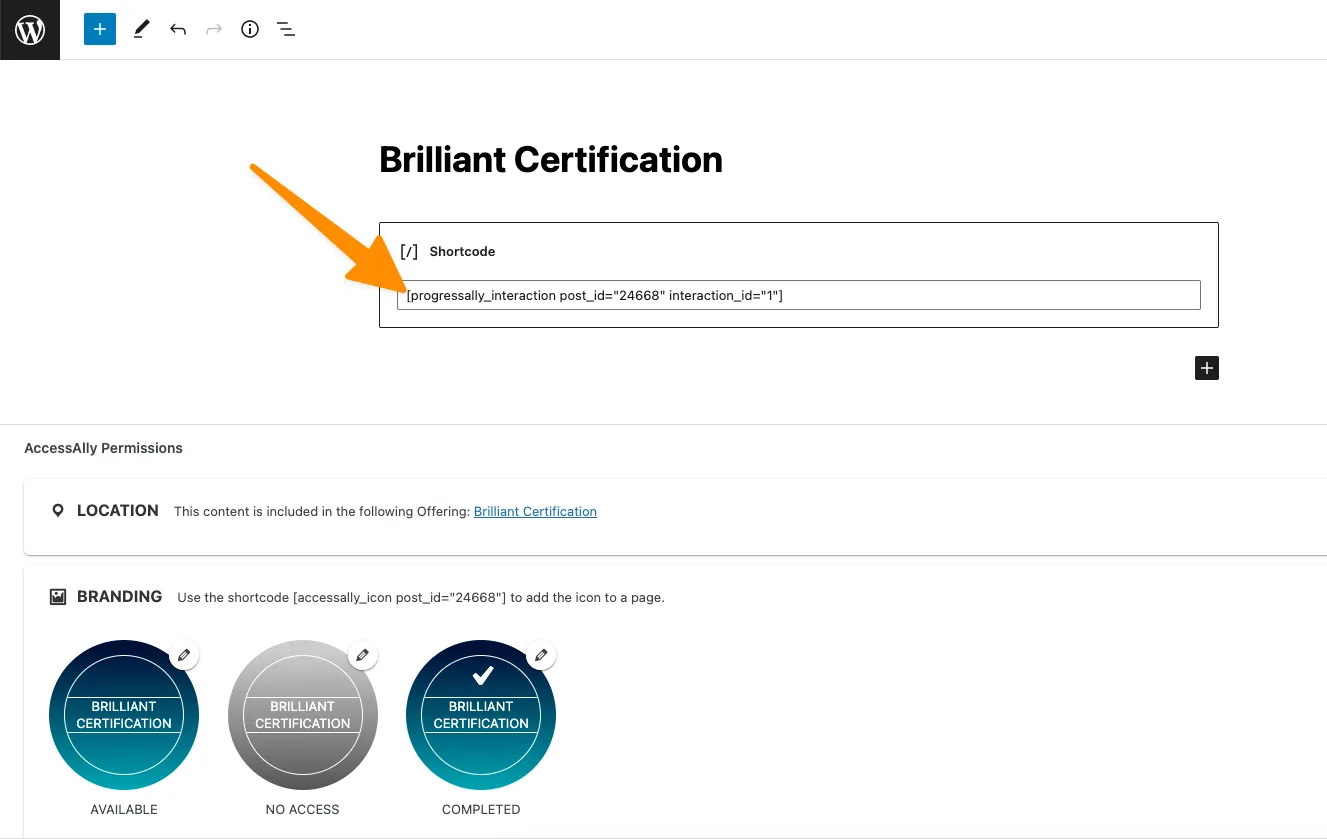This screenshot has width=1327, height=839.
Task: Select the pencil Tools icon in toolbar
Action: pos(141,30)
